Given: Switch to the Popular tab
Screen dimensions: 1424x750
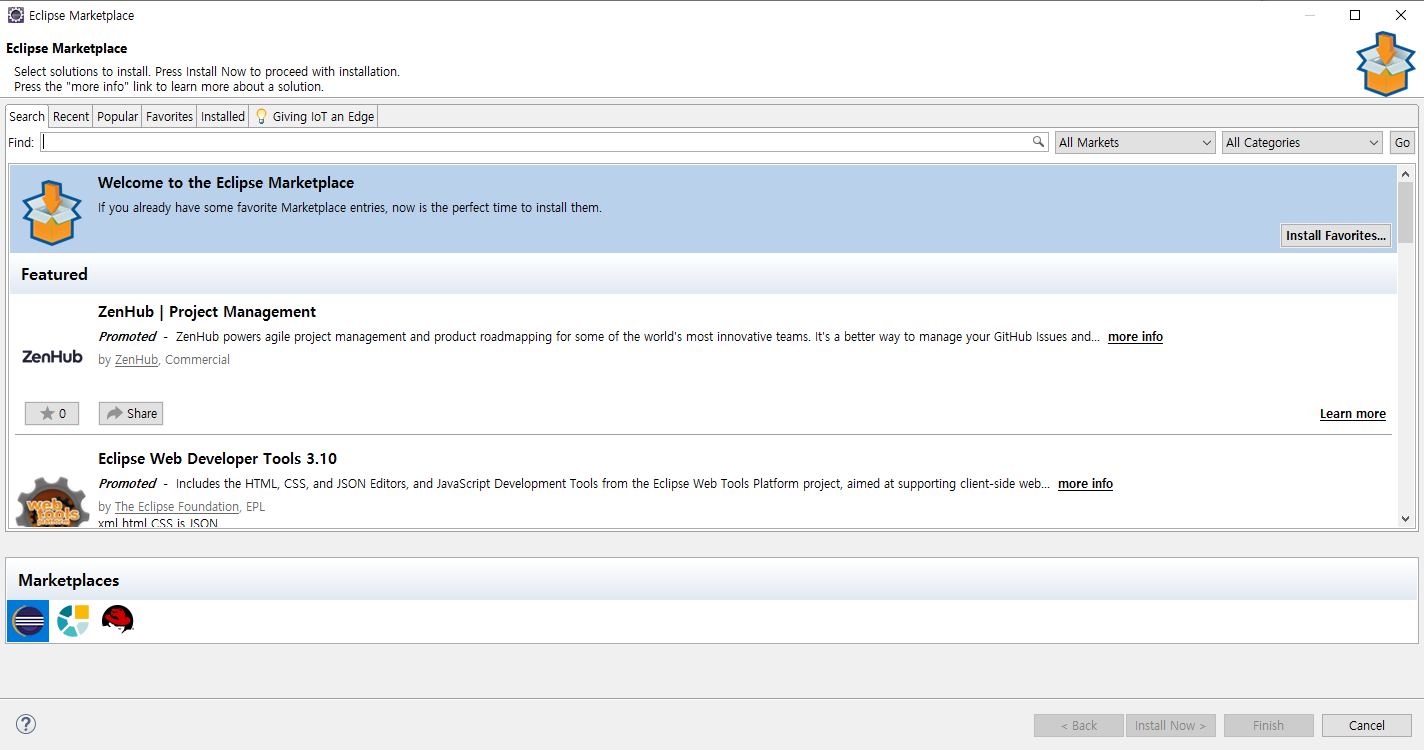Looking at the screenshot, I should pos(117,116).
